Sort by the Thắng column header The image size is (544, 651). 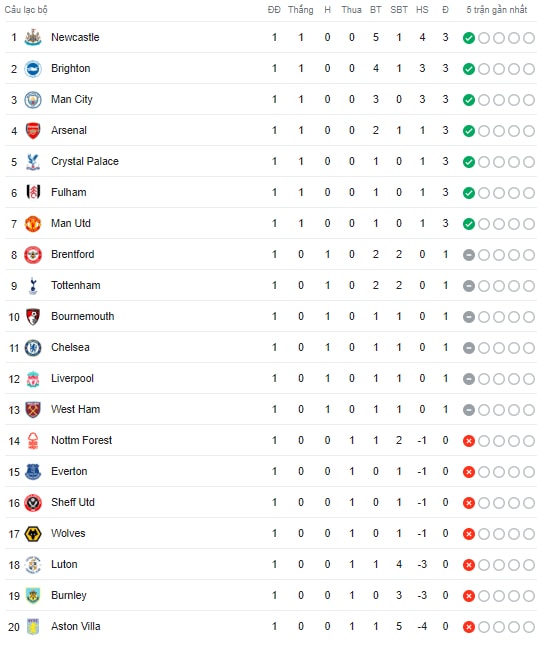click(301, 9)
